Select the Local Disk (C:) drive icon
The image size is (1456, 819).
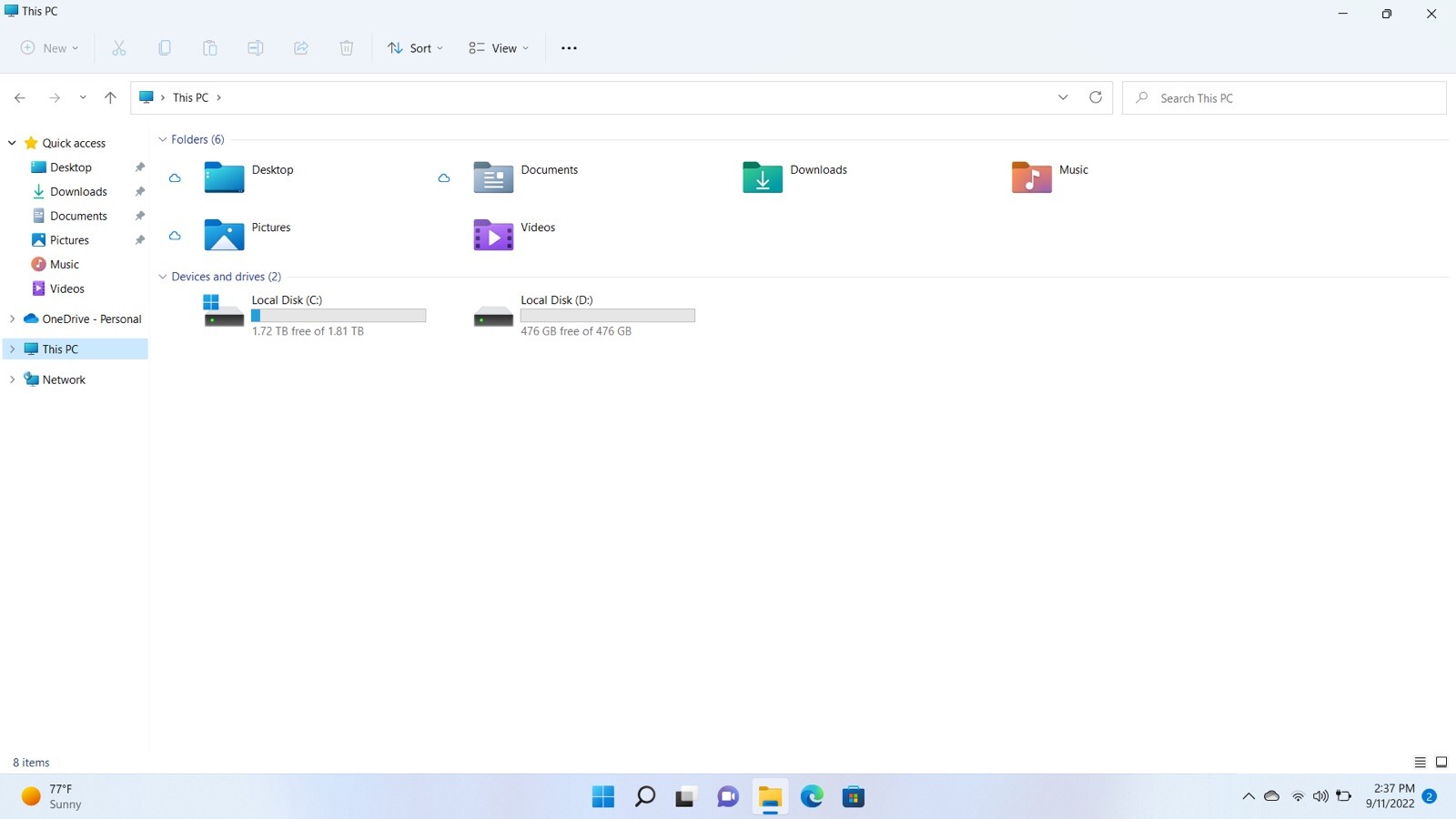click(x=224, y=310)
